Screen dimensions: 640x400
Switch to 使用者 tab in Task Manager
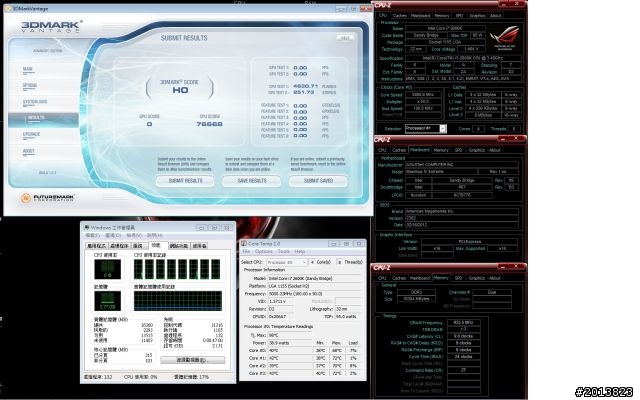[x=200, y=246]
